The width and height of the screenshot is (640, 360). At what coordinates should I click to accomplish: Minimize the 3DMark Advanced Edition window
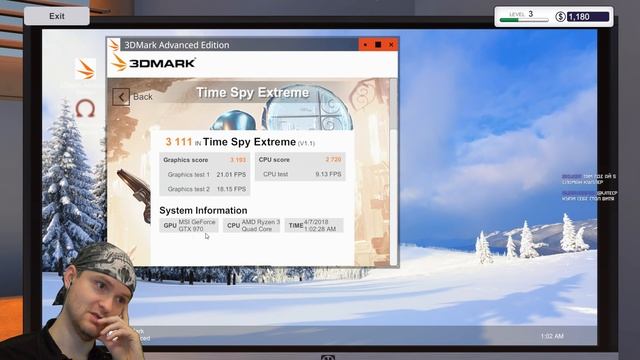365,44
